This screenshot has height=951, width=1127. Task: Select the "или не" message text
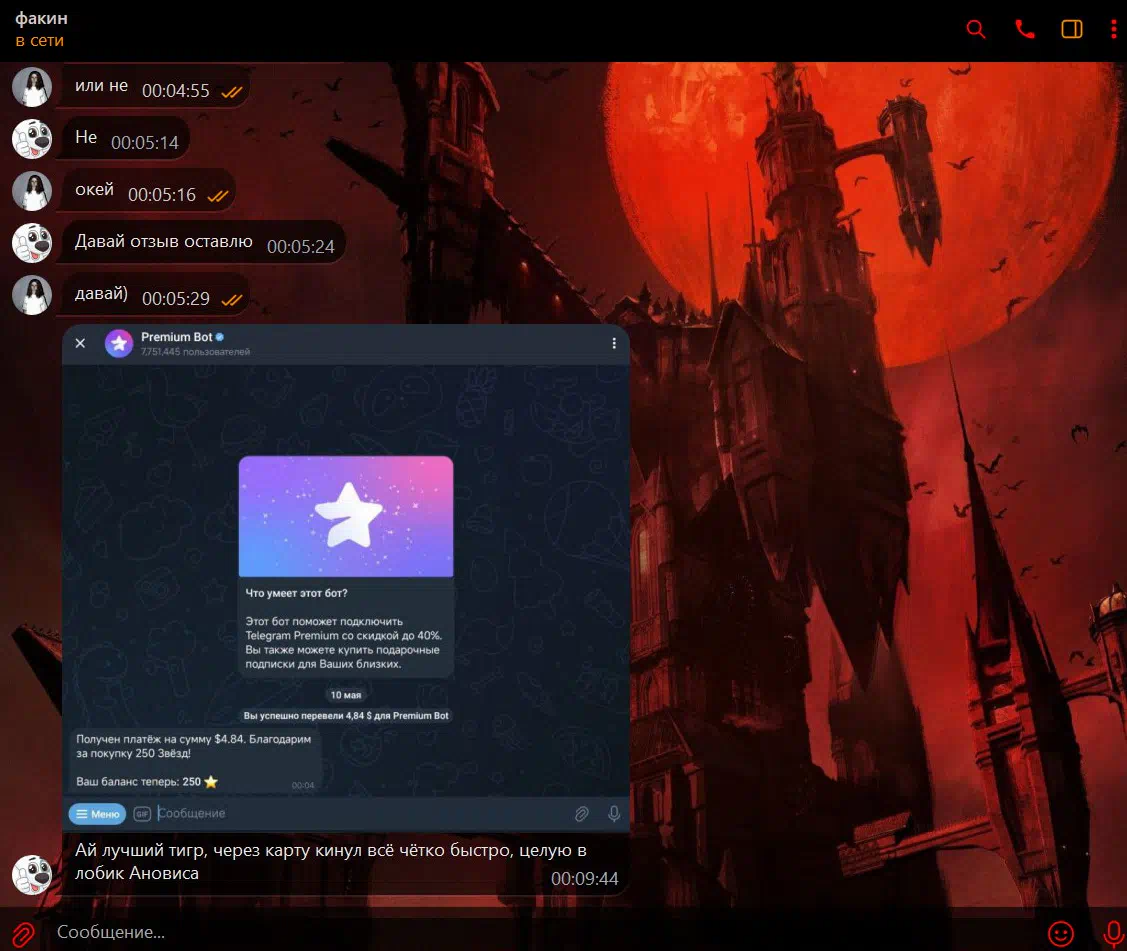[x=101, y=86]
